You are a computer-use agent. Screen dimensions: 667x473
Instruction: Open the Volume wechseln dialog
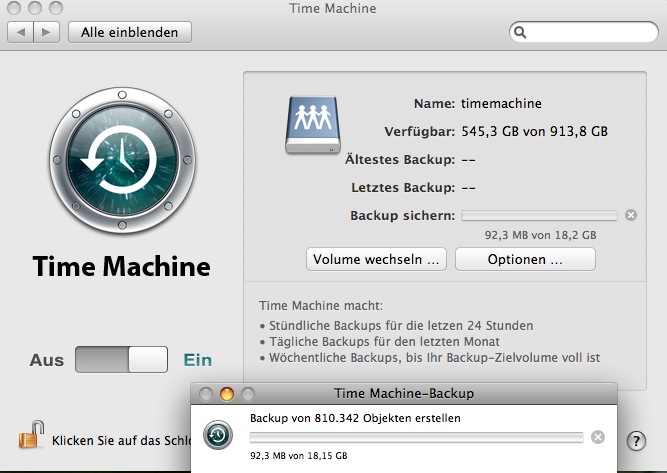tap(376, 259)
